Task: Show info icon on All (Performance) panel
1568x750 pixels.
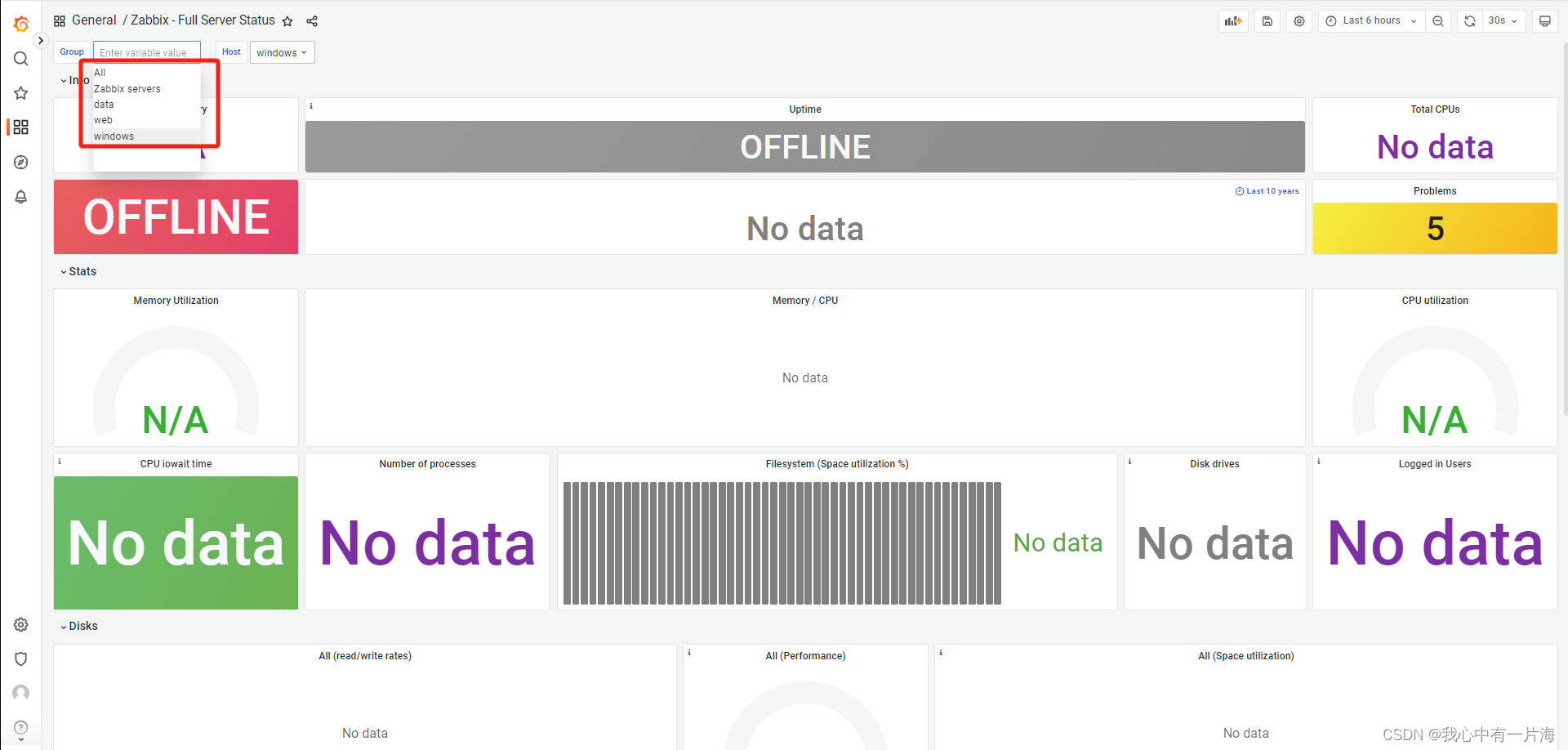Action: 689,652
